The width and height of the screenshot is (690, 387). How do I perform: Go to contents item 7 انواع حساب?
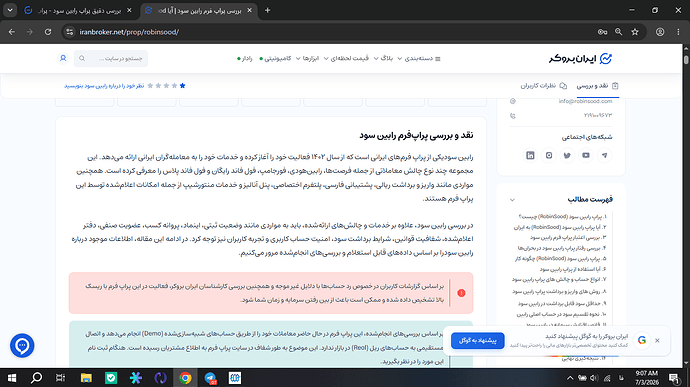pyautogui.click(x=559, y=279)
